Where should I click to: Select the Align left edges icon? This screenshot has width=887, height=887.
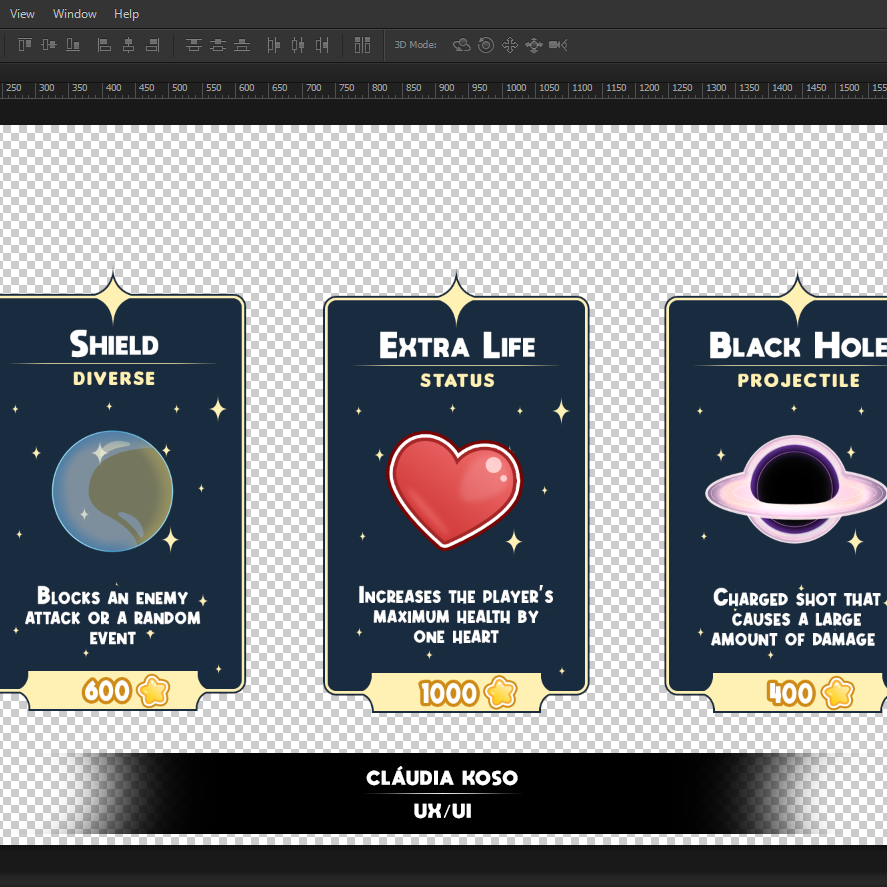point(104,45)
